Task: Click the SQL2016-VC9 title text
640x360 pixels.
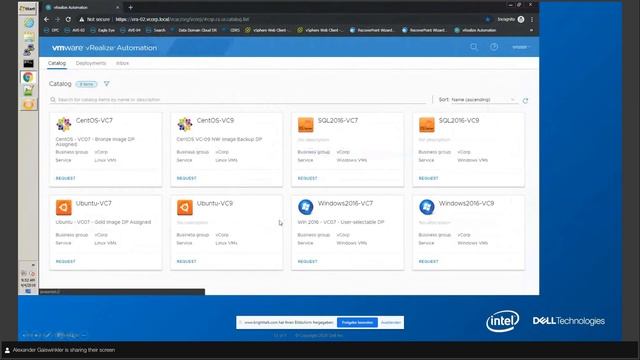Action: tap(459, 120)
